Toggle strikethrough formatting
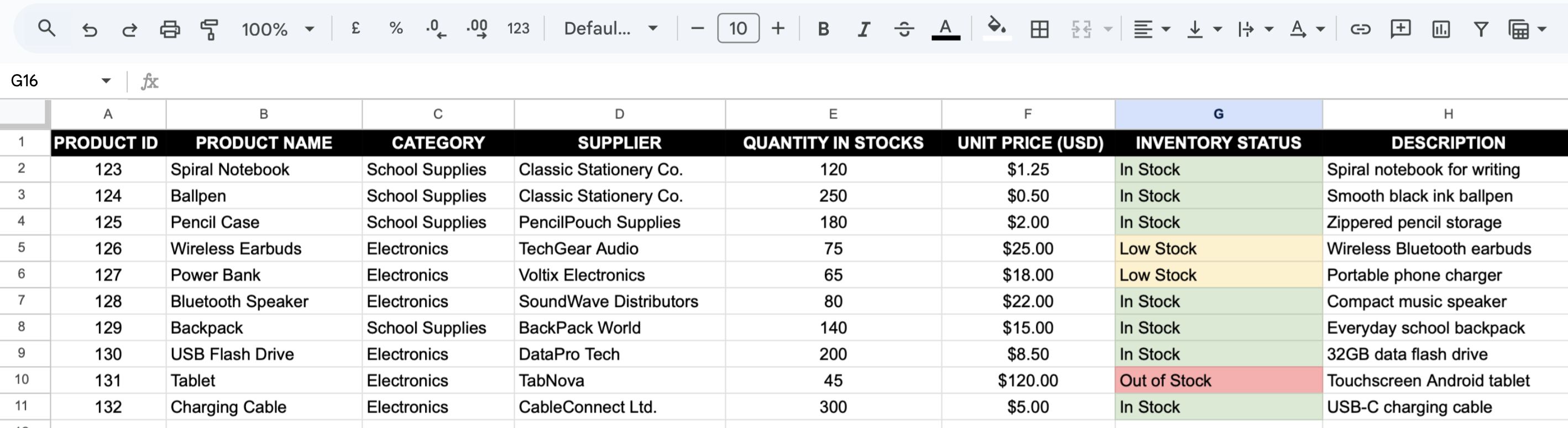Image resolution: width=1568 pixels, height=428 pixels. click(x=904, y=29)
